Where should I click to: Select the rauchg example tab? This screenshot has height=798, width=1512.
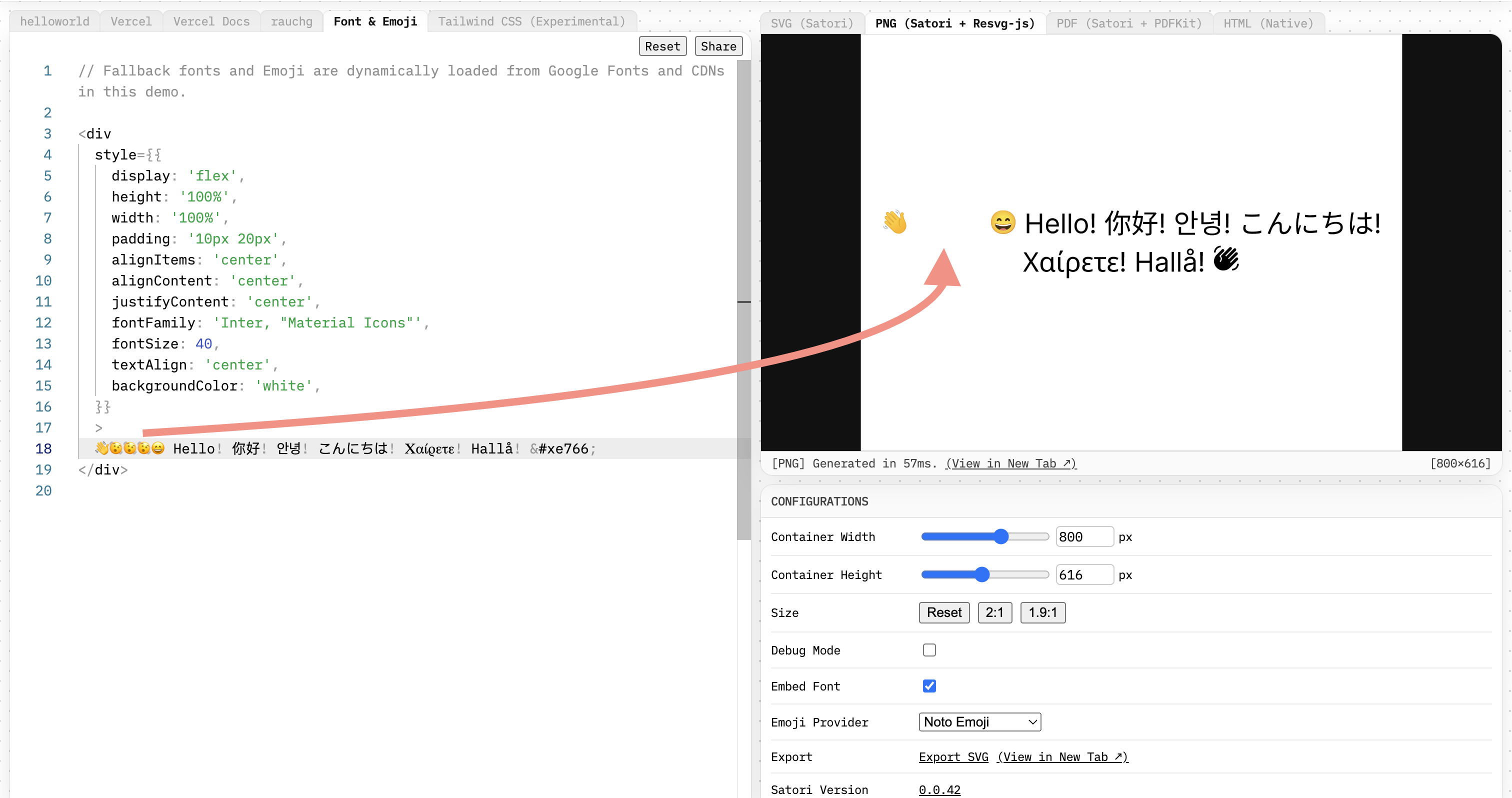pos(291,21)
